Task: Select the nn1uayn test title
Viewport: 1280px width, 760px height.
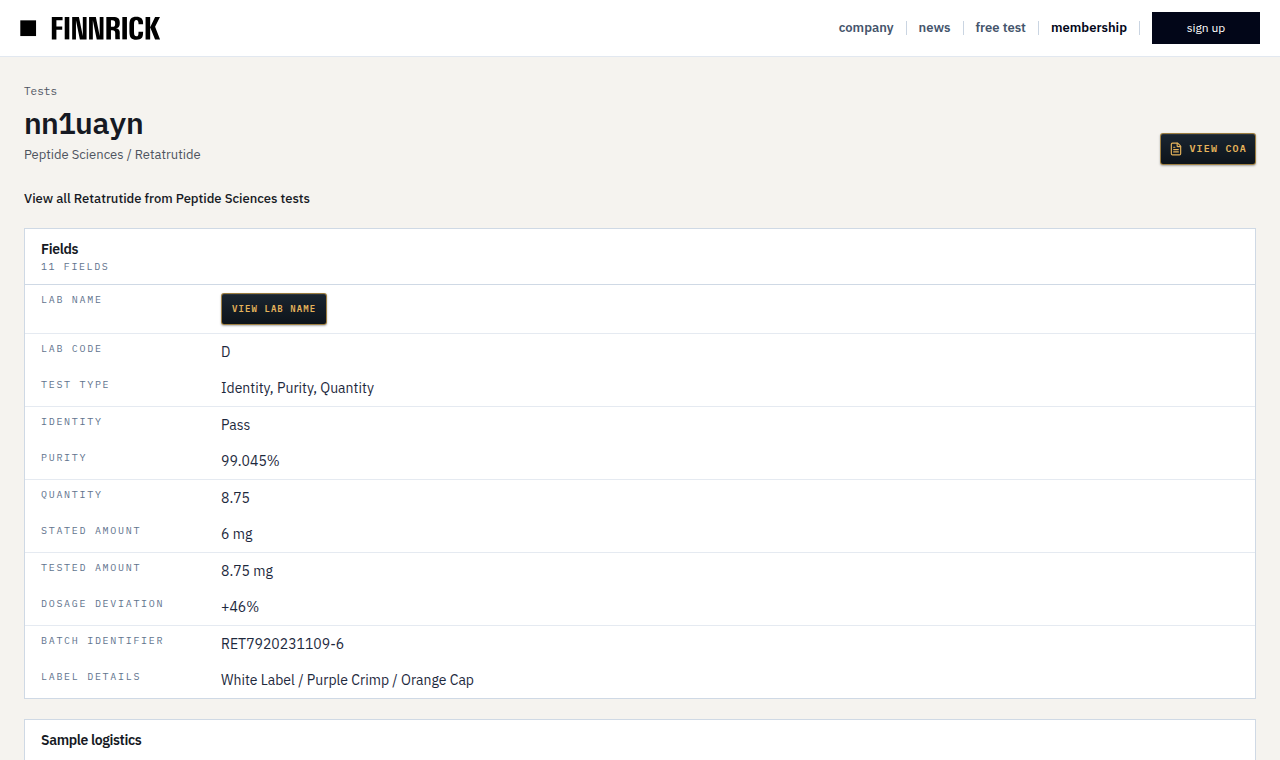Action: (84, 124)
